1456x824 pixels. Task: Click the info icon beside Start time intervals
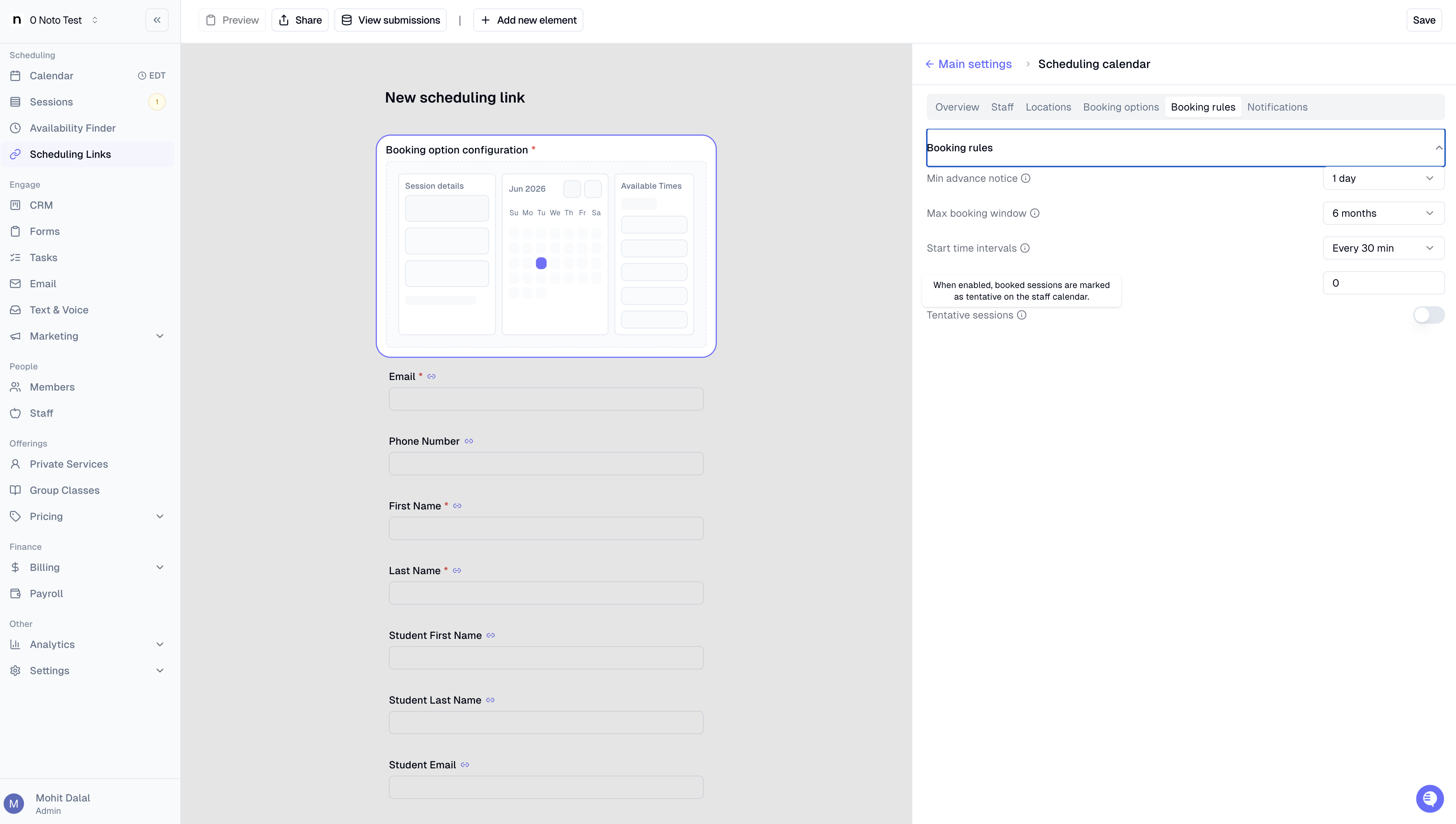tap(1025, 248)
